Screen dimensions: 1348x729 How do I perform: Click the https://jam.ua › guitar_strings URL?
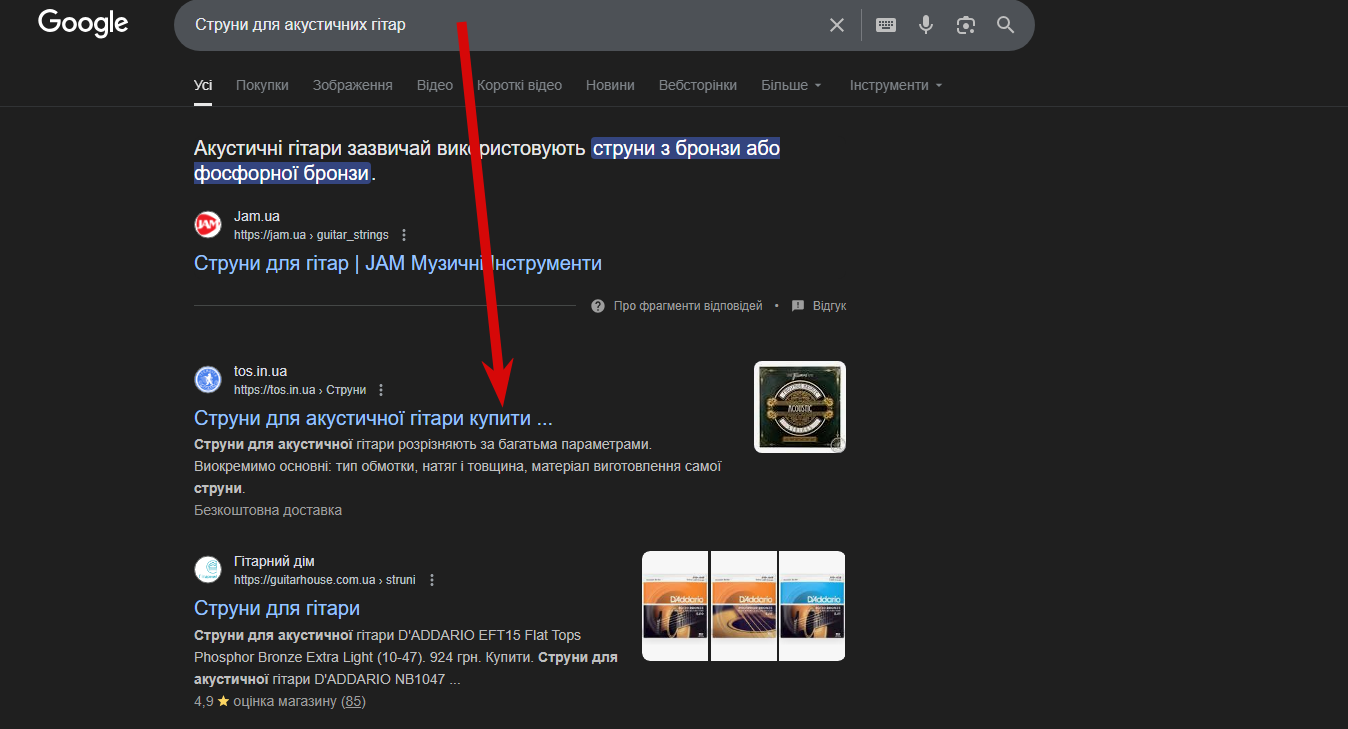pos(311,235)
